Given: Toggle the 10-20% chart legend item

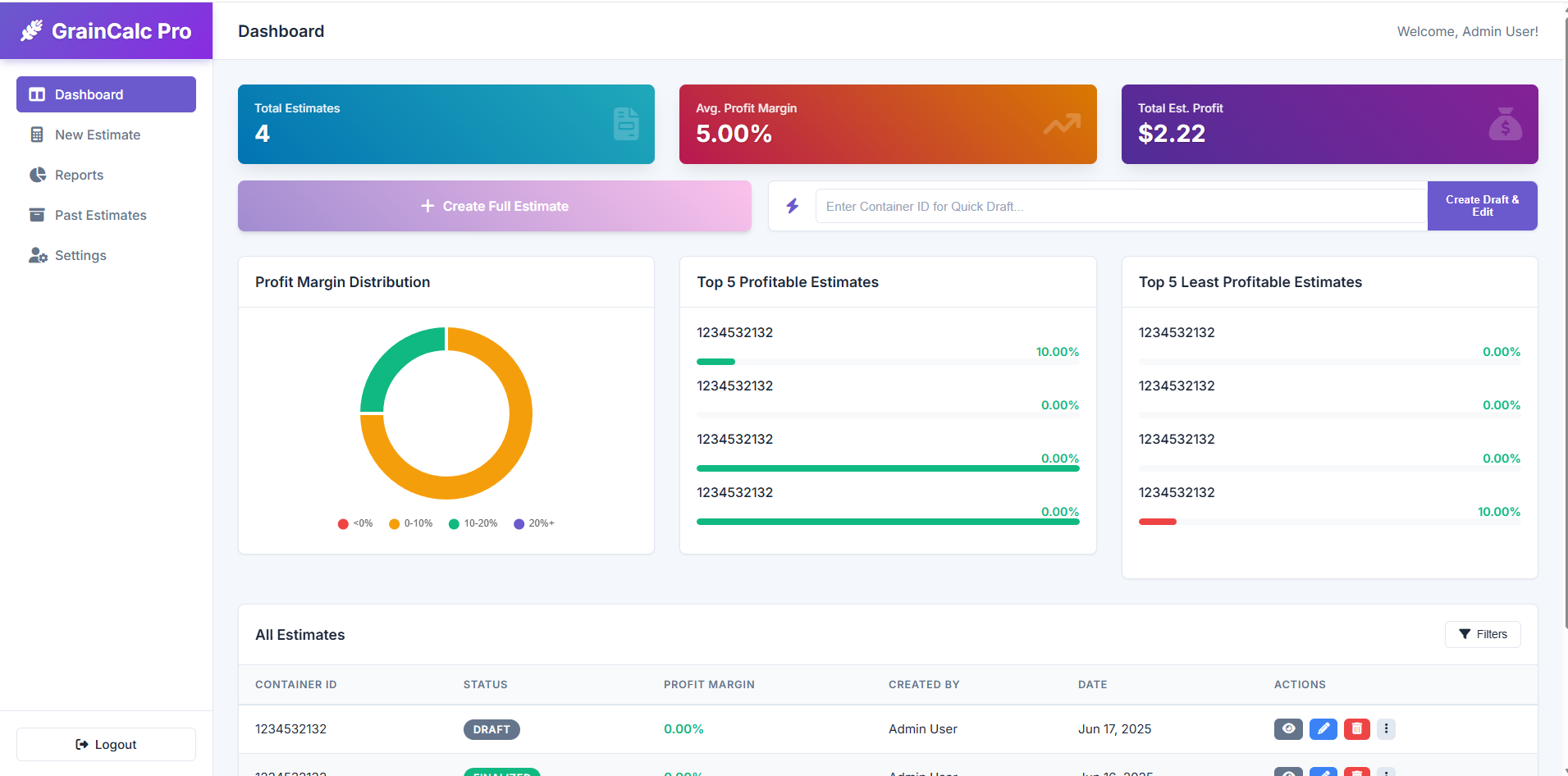Looking at the screenshot, I should [473, 523].
